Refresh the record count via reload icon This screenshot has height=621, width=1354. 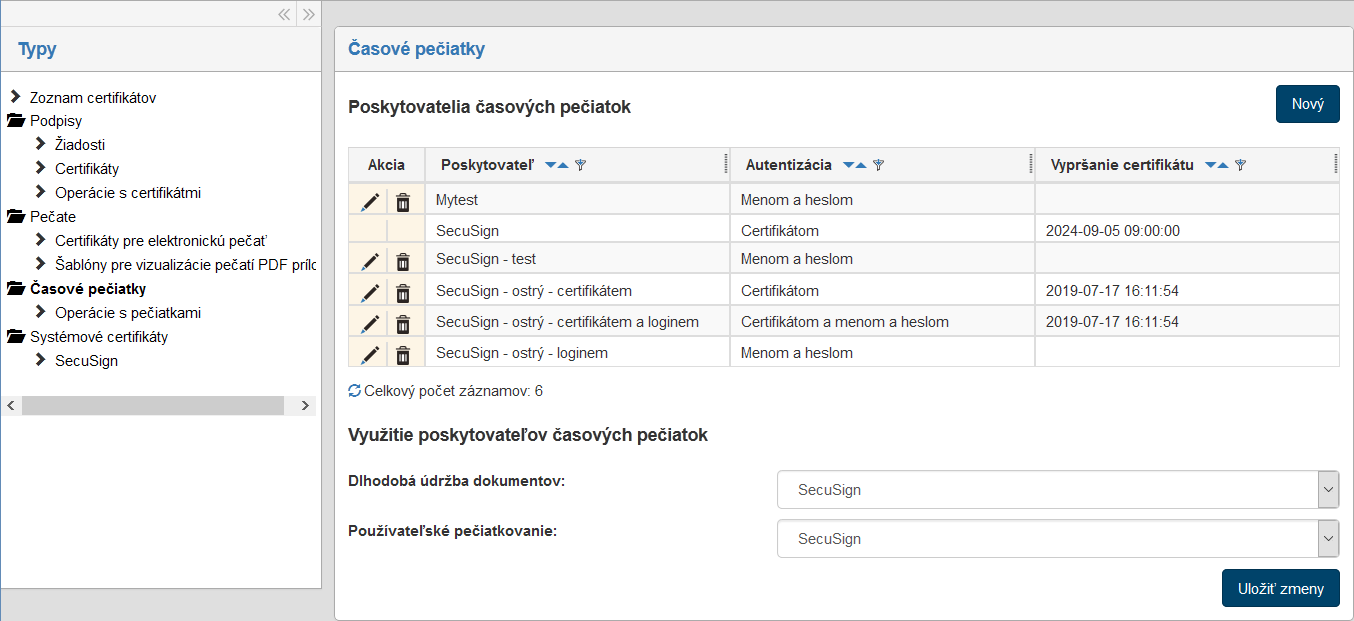[x=354, y=391]
